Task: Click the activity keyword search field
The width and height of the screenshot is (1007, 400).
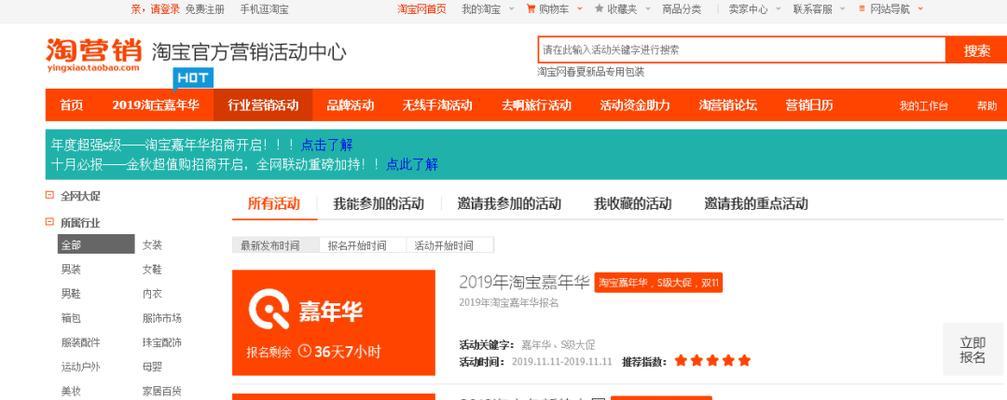Action: [742, 49]
